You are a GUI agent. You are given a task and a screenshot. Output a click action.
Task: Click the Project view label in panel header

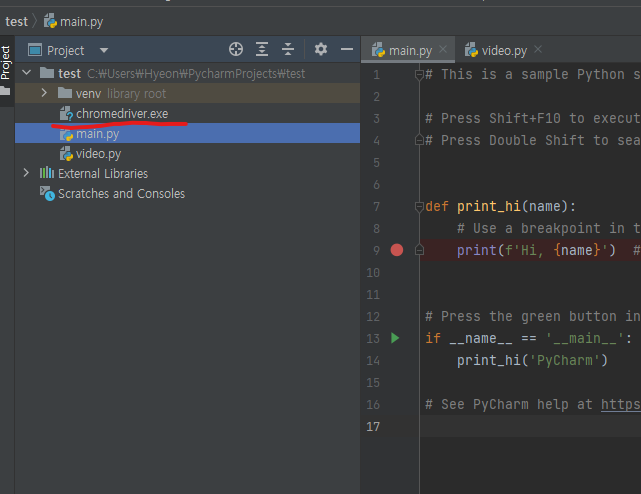(x=65, y=51)
